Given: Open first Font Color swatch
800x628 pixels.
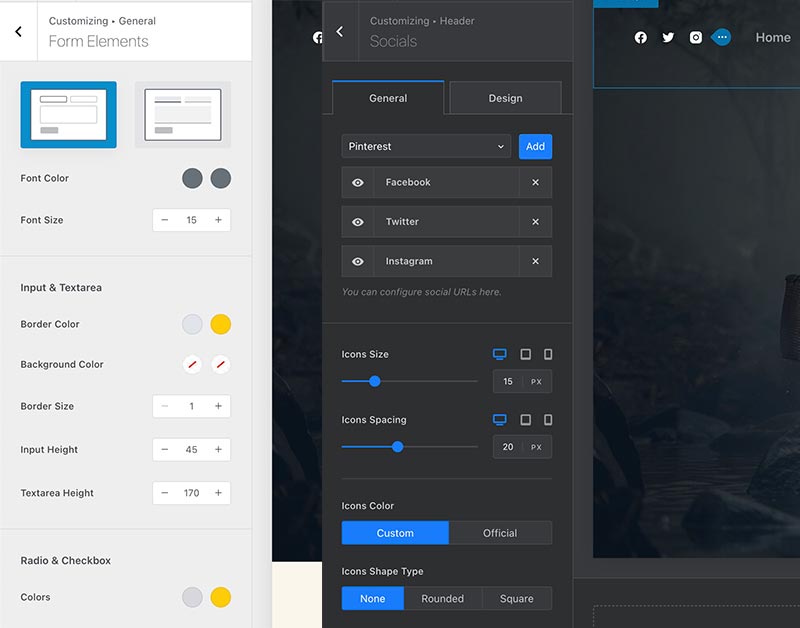Looking at the screenshot, I should click(x=192, y=179).
